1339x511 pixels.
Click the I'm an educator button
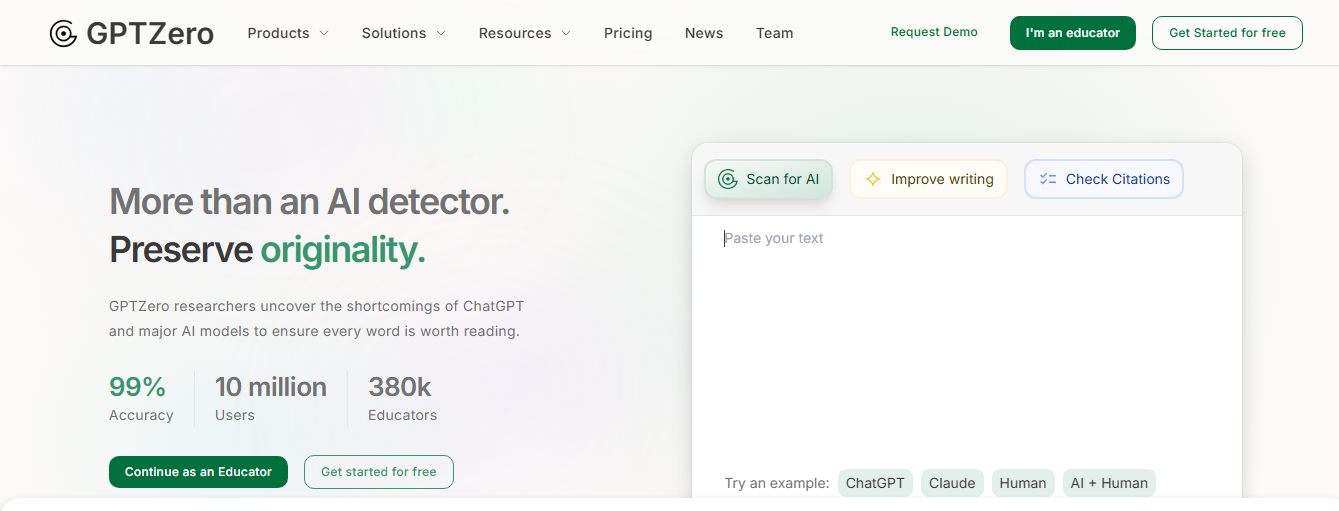tap(1073, 33)
